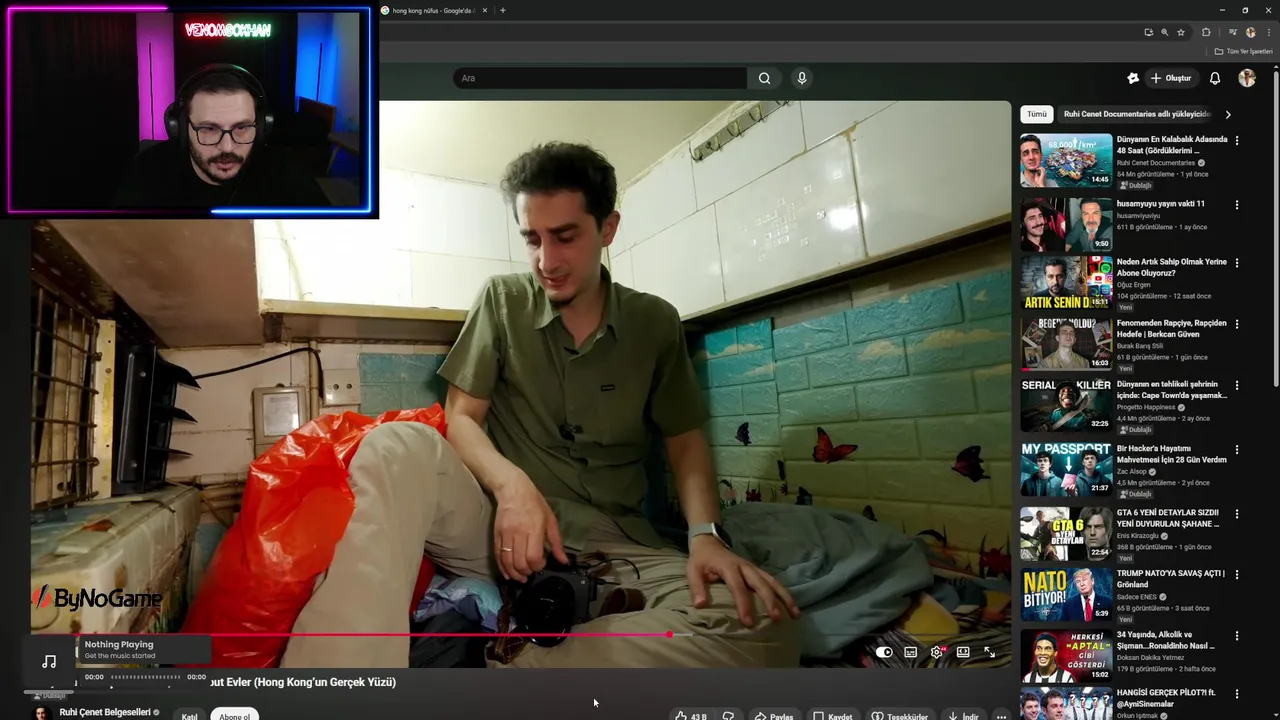Open YouTube notifications bell
1280x720 pixels.
[1215, 78]
